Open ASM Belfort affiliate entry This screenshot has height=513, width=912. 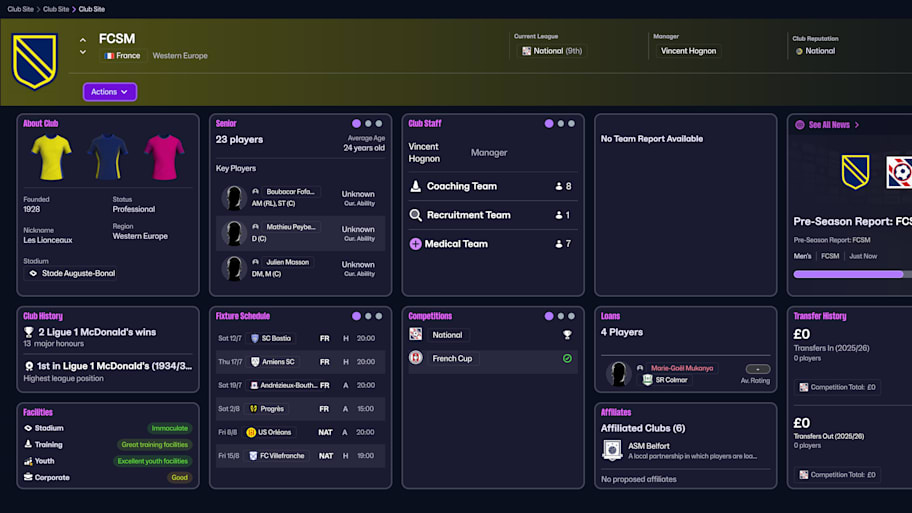685,451
